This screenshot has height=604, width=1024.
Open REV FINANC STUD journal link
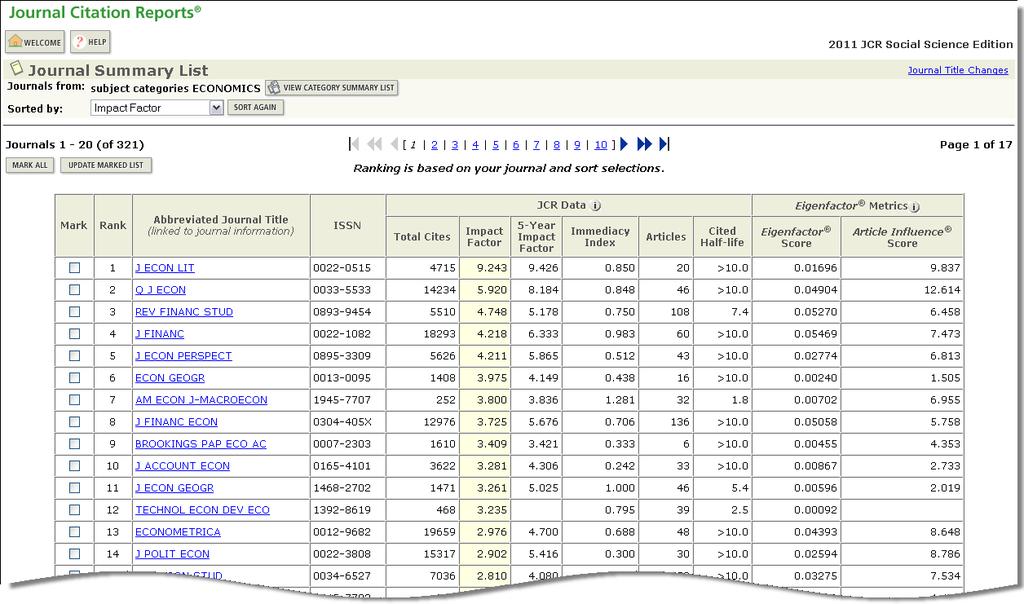184,311
